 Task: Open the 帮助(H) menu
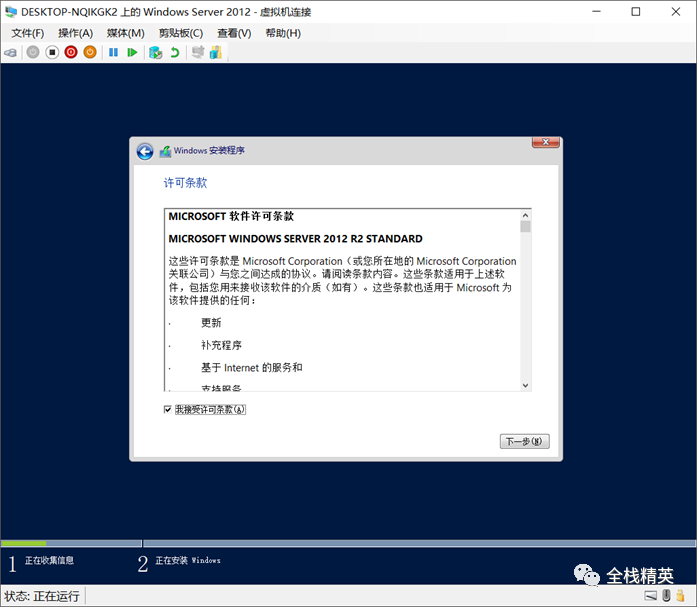(283, 33)
